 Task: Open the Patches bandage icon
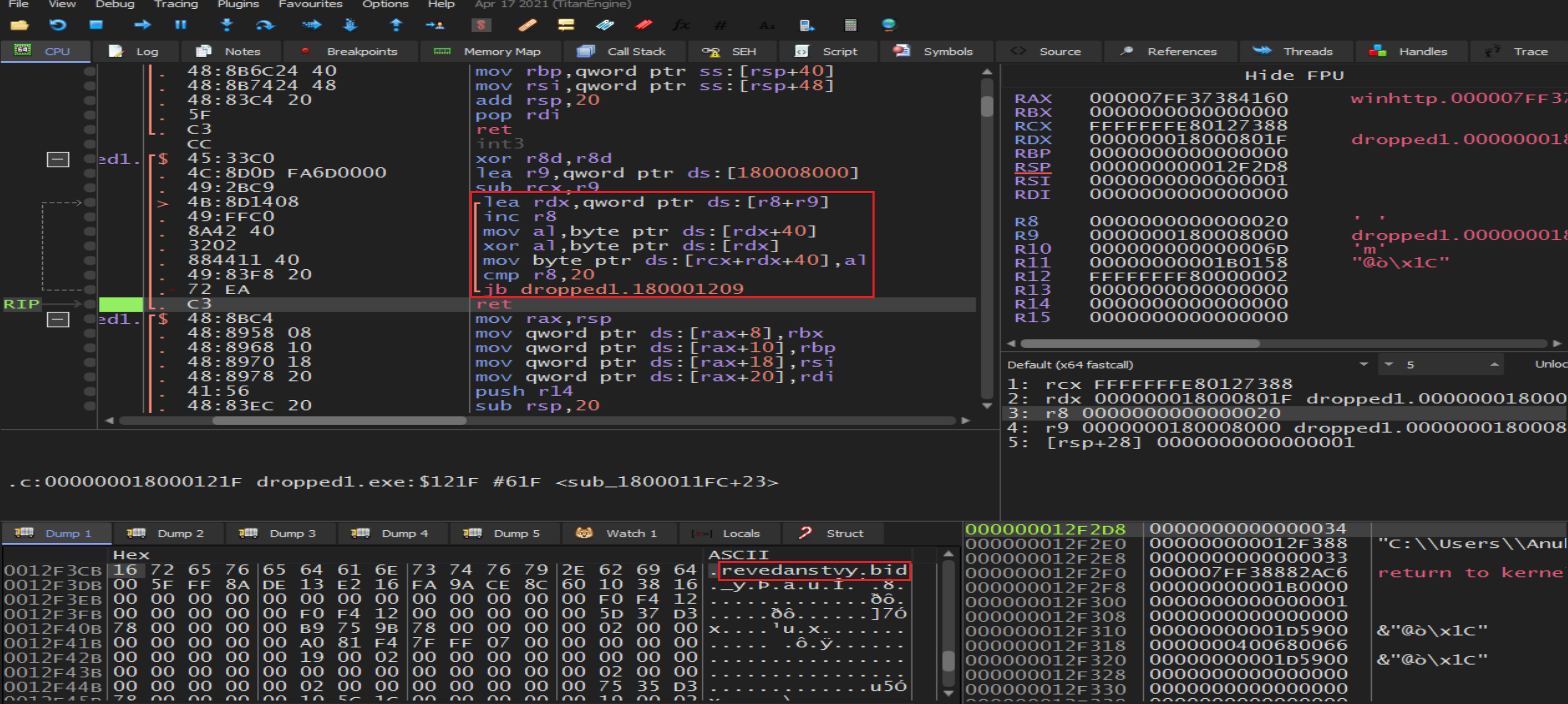pyautogui.click(x=527, y=25)
